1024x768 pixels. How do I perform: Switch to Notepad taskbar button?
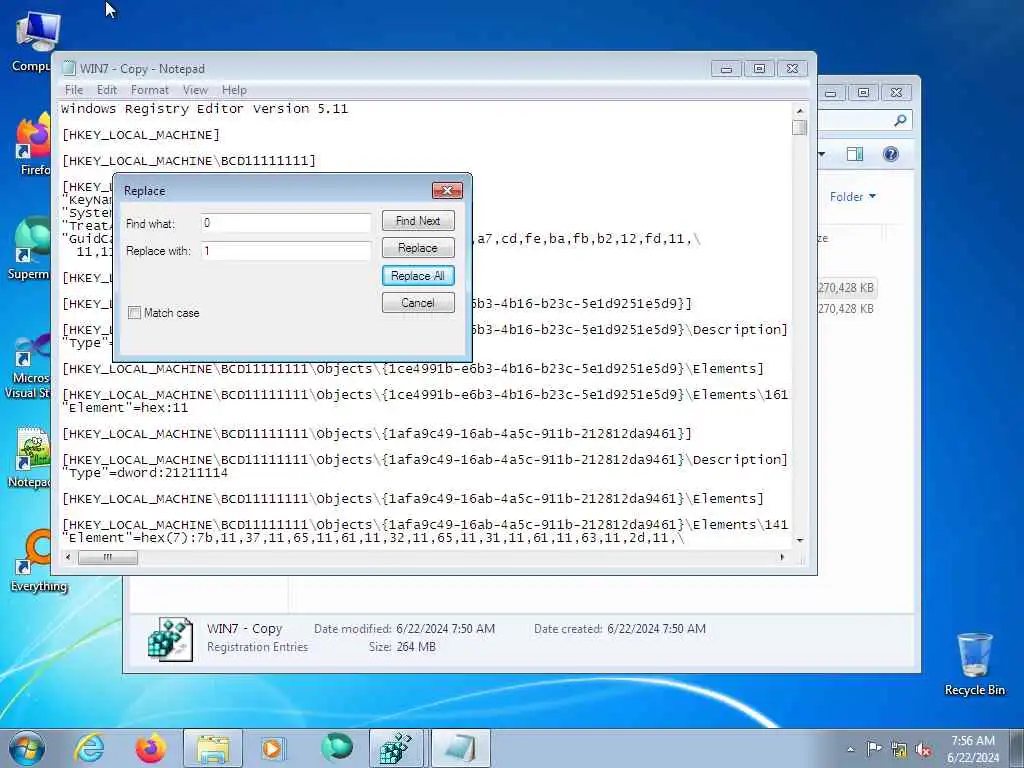[x=460, y=748]
